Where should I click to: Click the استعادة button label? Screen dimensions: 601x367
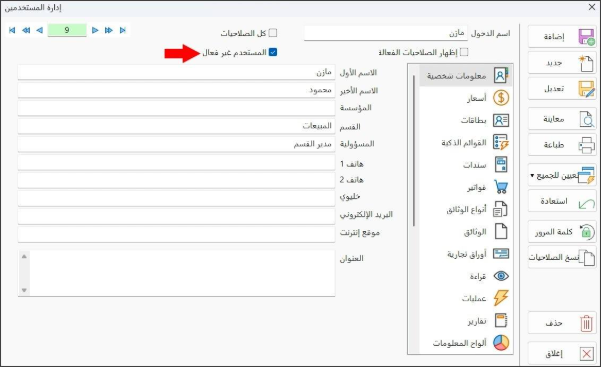[x=554, y=201]
